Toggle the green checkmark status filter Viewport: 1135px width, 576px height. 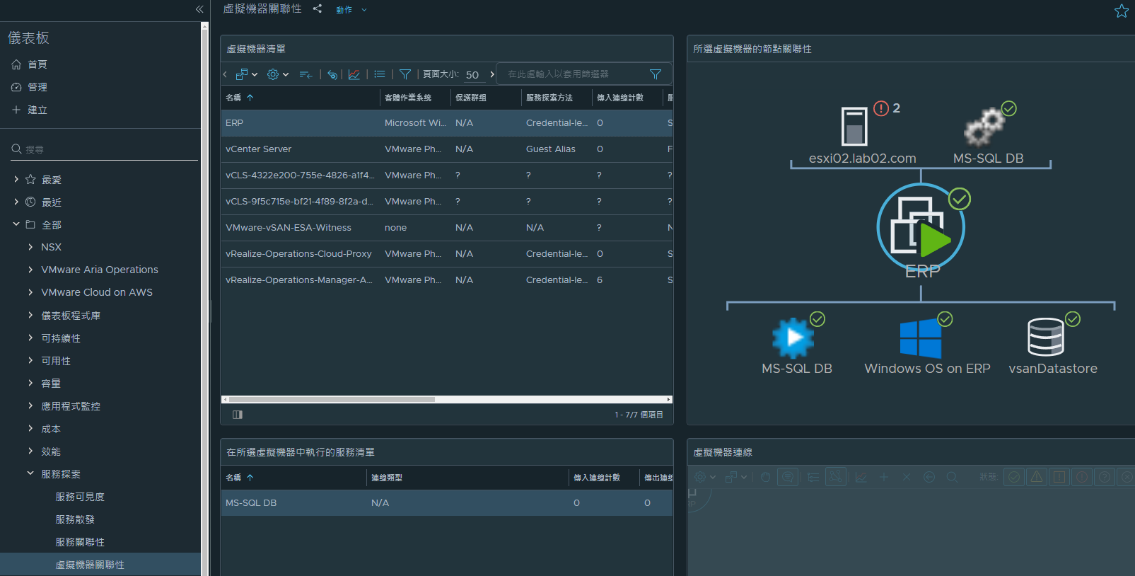pyautogui.click(x=1014, y=477)
